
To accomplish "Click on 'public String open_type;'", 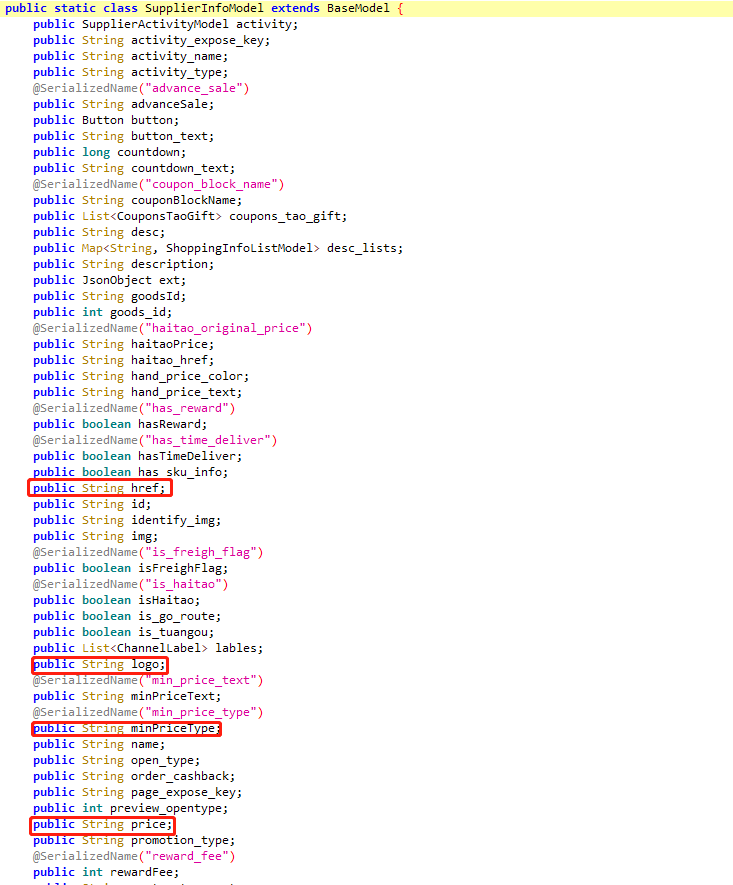I will click(x=116, y=760).
